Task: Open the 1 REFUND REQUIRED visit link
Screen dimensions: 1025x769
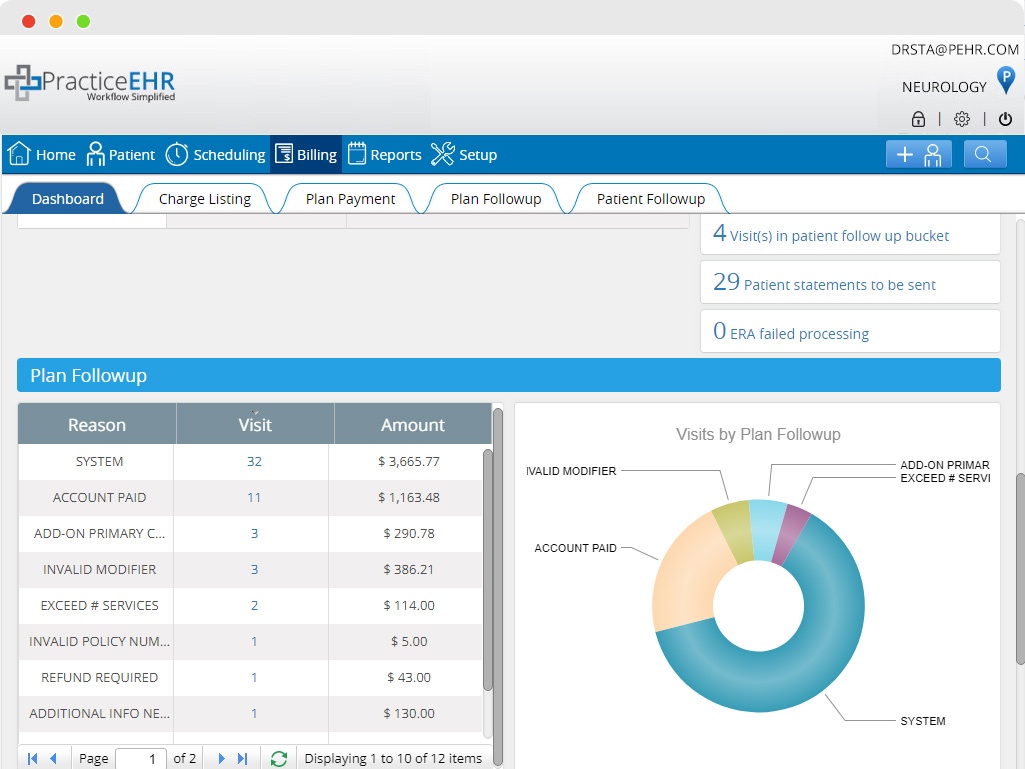Action: (254, 677)
